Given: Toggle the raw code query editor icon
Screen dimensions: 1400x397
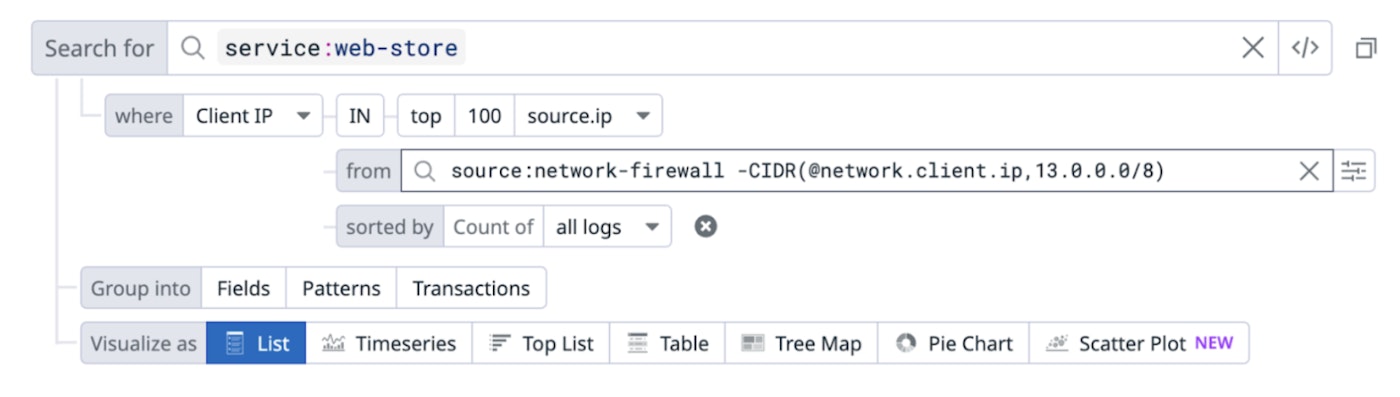Looking at the screenshot, I should click(1305, 48).
